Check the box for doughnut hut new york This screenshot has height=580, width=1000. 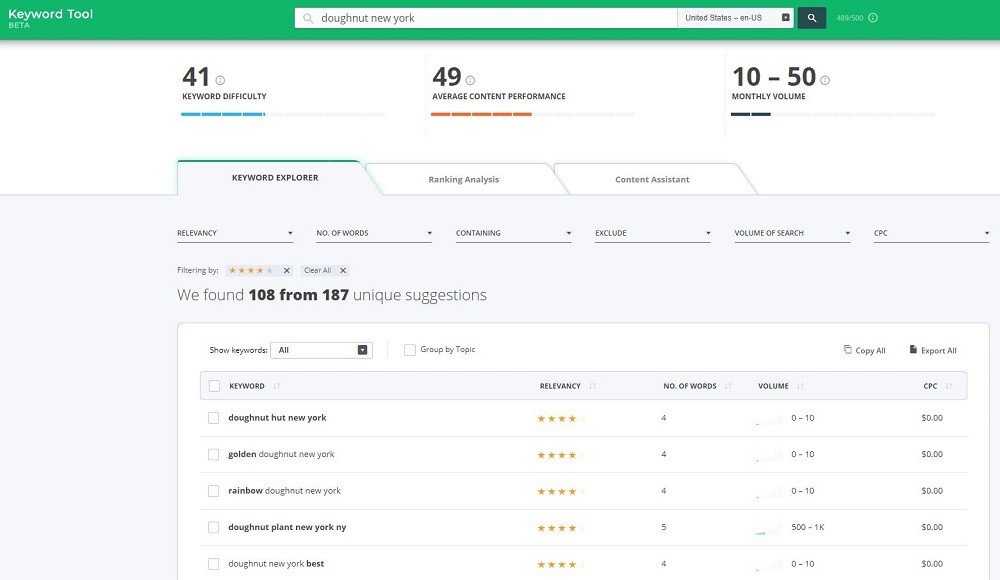(x=214, y=418)
